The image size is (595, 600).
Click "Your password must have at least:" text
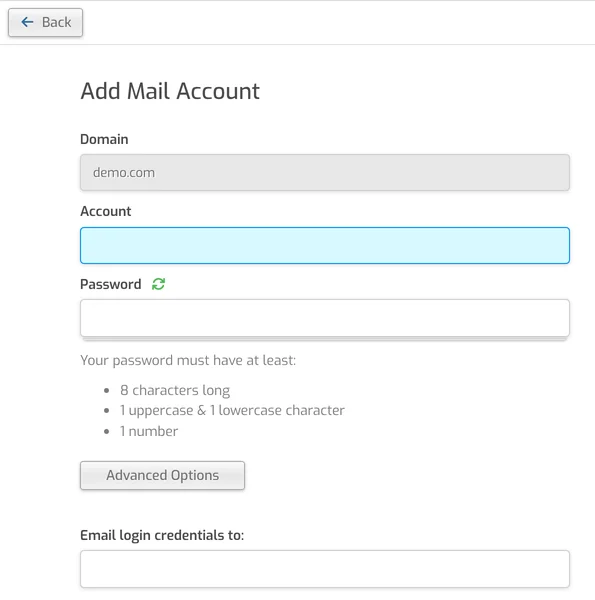pyautogui.click(x=188, y=360)
